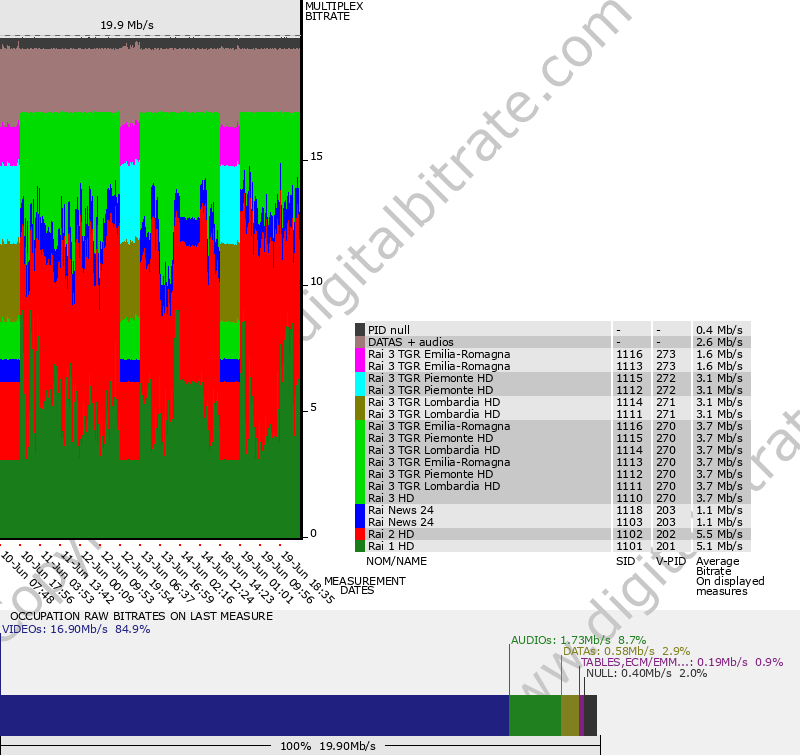Screen dimensions: 800x755
Task: Click V-PID value '201' for Rai 1 HD
Action: (666, 546)
